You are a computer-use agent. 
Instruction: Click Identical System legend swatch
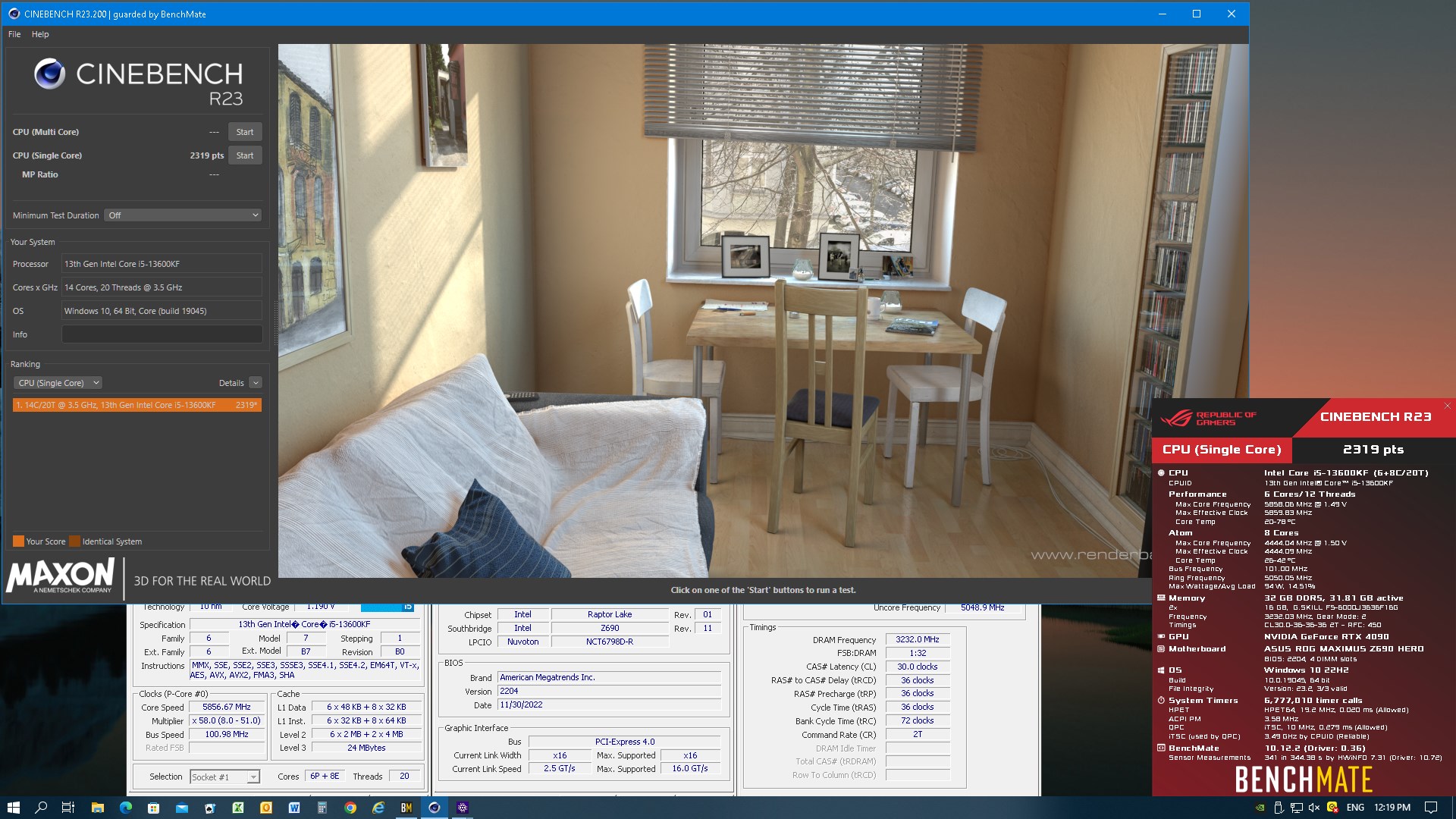tap(74, 541)
